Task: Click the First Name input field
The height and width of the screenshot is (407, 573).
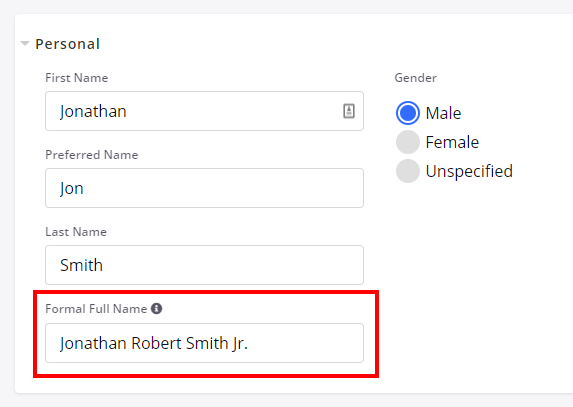Action: pyautogui.click(x=204, y=111)
